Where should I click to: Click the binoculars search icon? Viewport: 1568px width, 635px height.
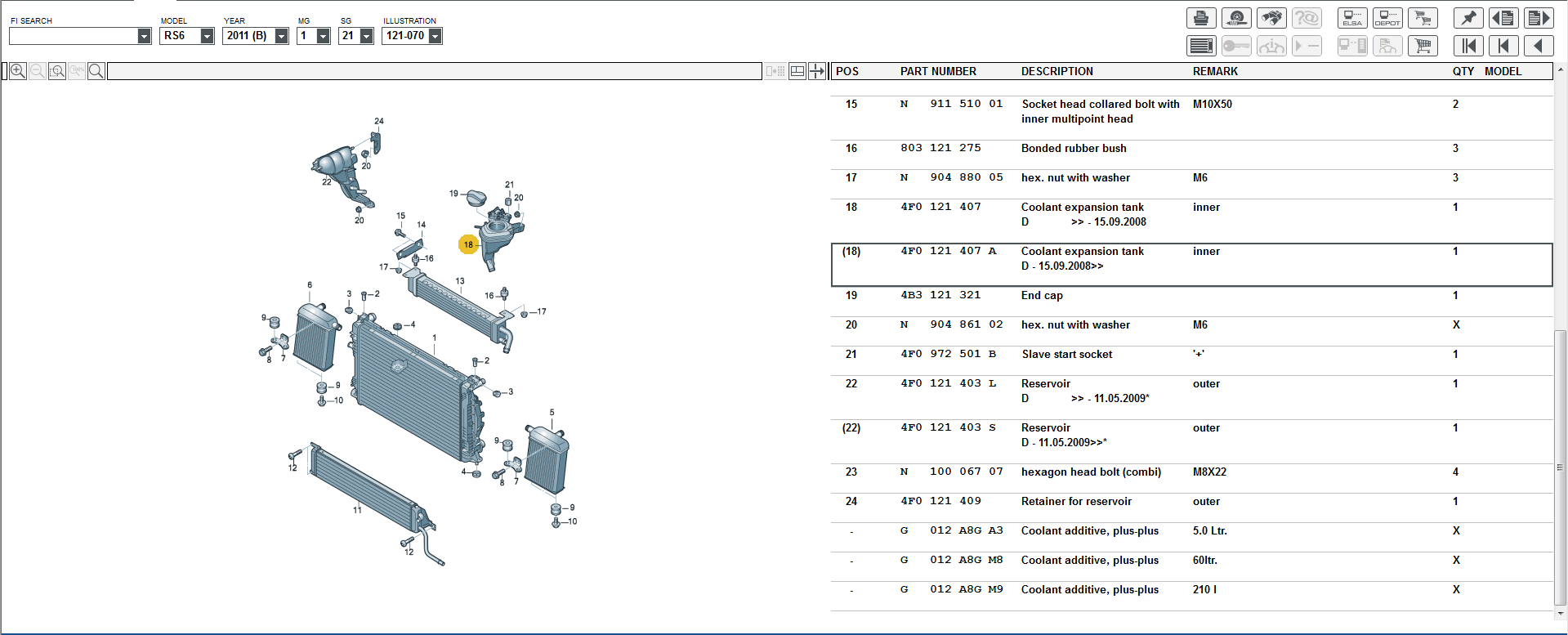point(1271,18)
